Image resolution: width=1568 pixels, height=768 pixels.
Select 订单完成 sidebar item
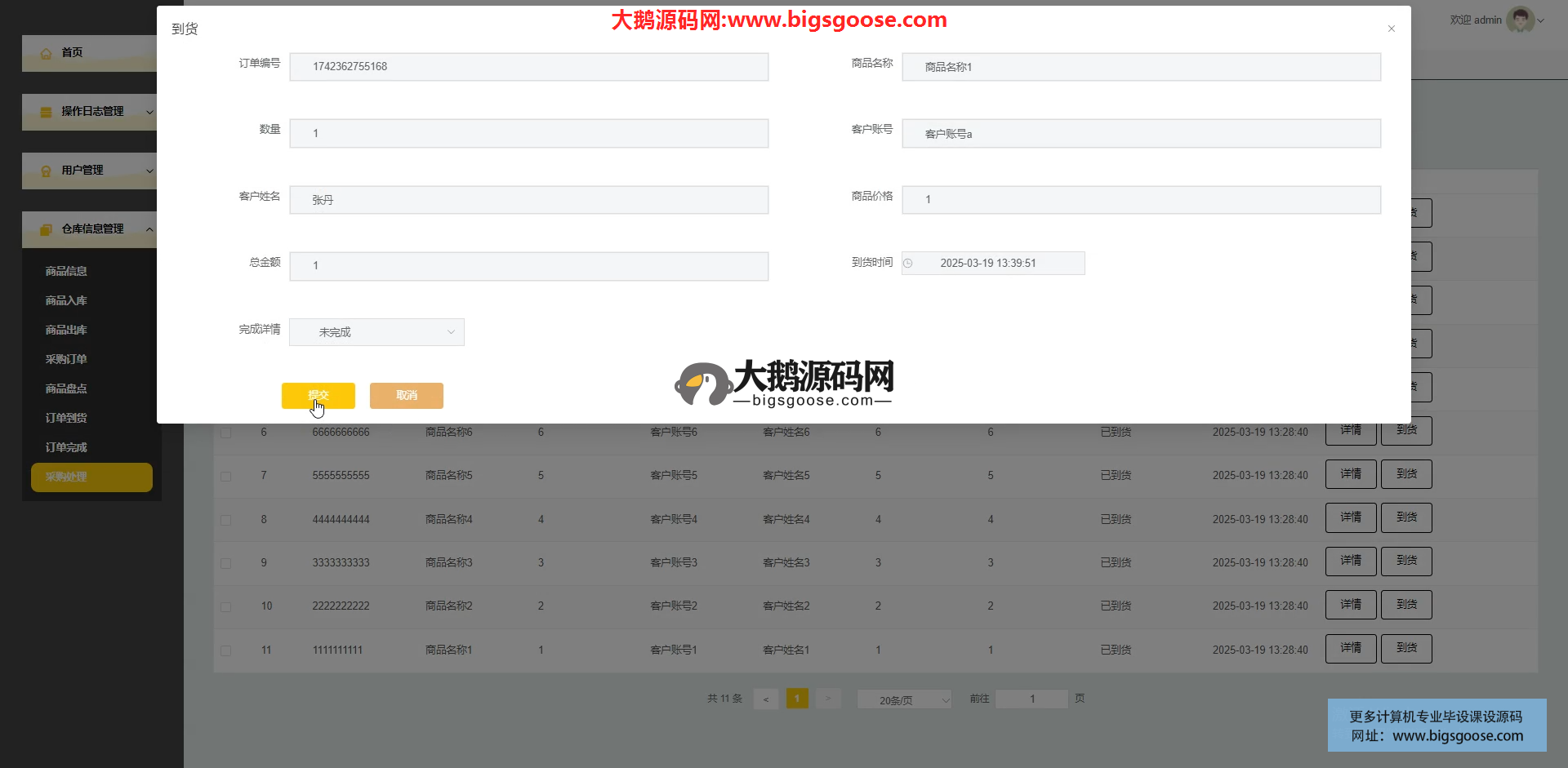tap(66, 447)
